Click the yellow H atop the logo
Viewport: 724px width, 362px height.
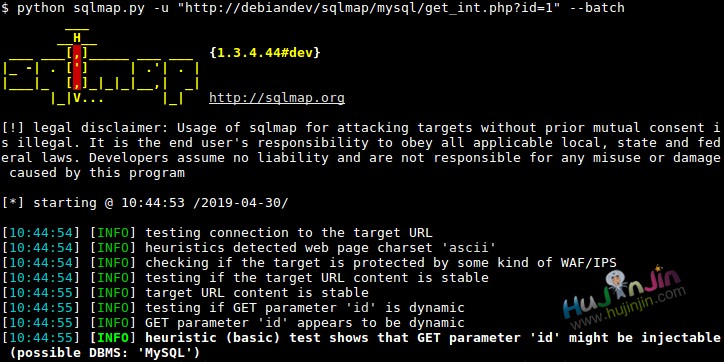pos(77,38)
